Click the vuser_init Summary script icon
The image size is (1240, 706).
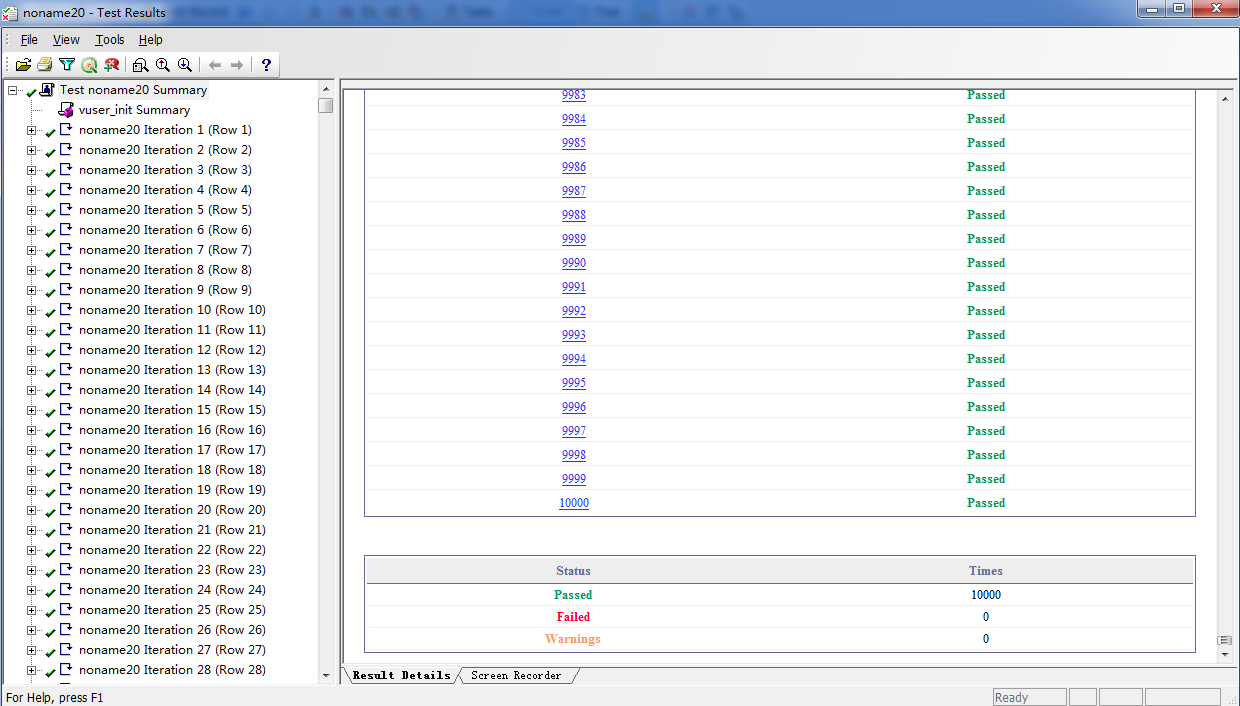(67, 110)
